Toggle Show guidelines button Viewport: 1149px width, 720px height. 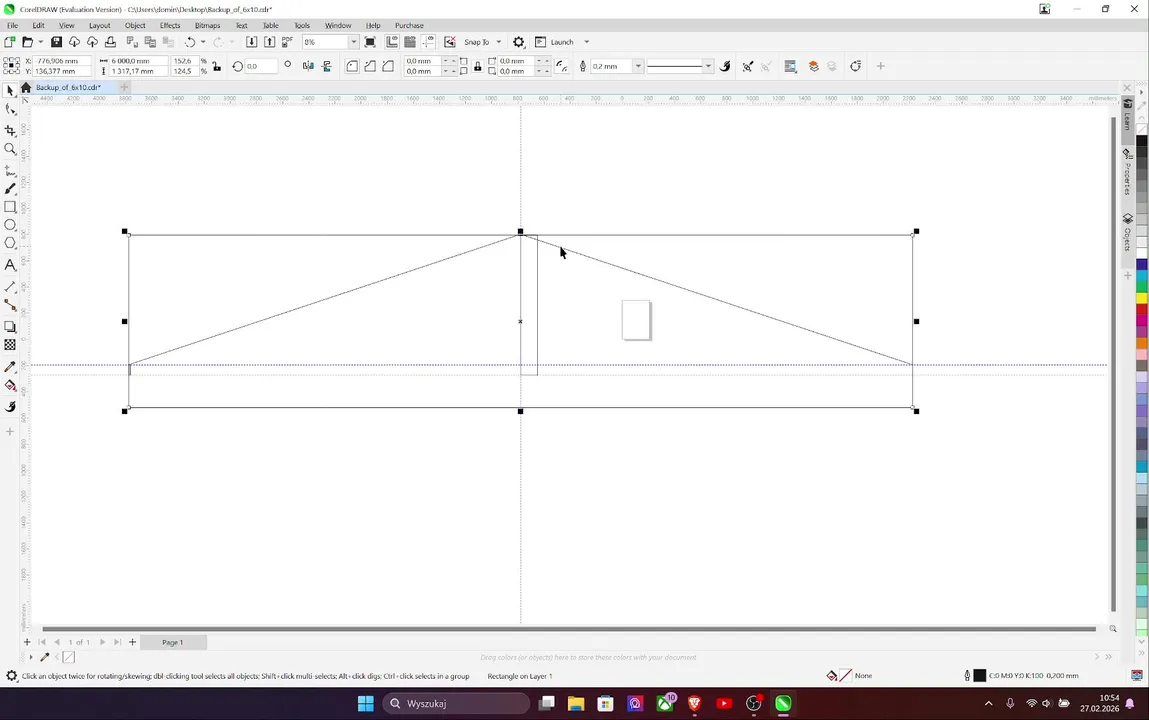(x=429, y=42)
